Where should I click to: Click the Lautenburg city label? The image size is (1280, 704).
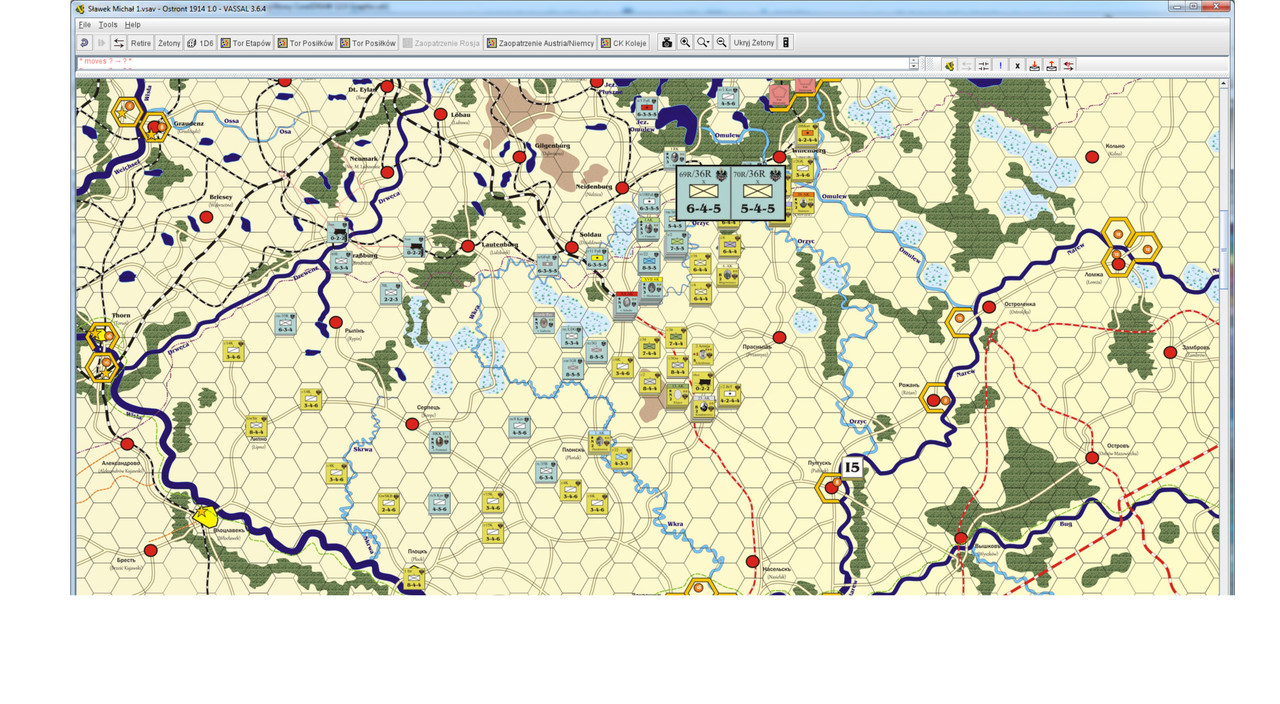point(498,245)
